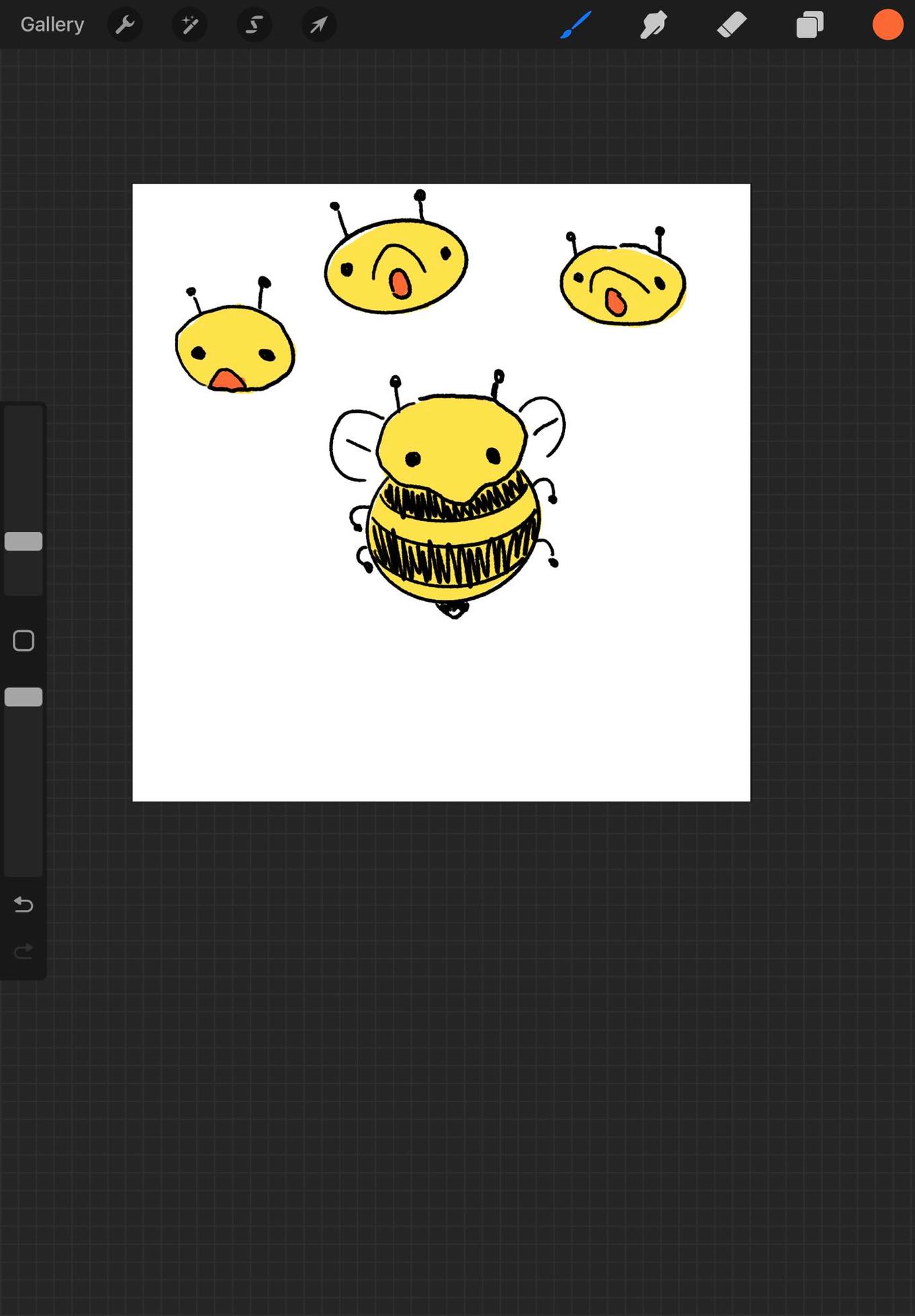Image resolution: width=915 pixels, height=1316 pixels.
Task: Select the Smudge tool
Action: click(x=653, y=25)
